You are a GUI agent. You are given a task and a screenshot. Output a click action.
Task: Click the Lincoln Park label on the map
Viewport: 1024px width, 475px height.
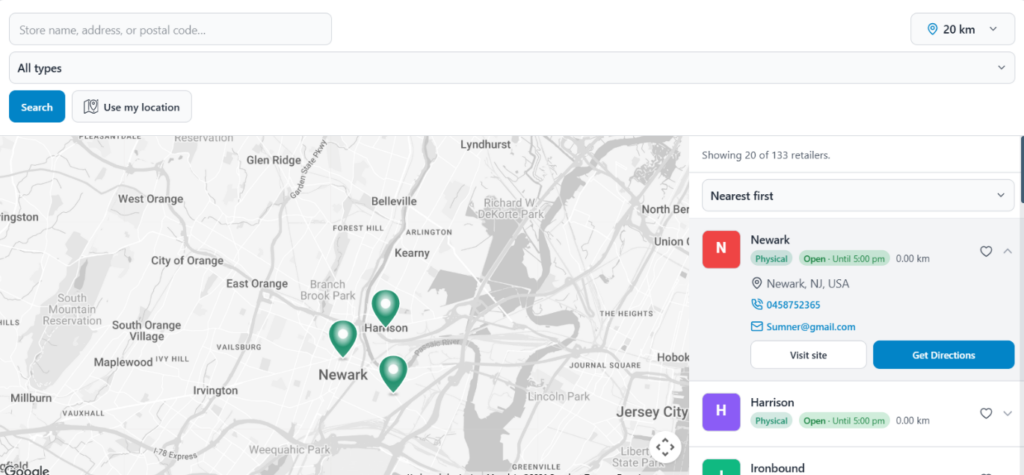click(x=558, y=397)
